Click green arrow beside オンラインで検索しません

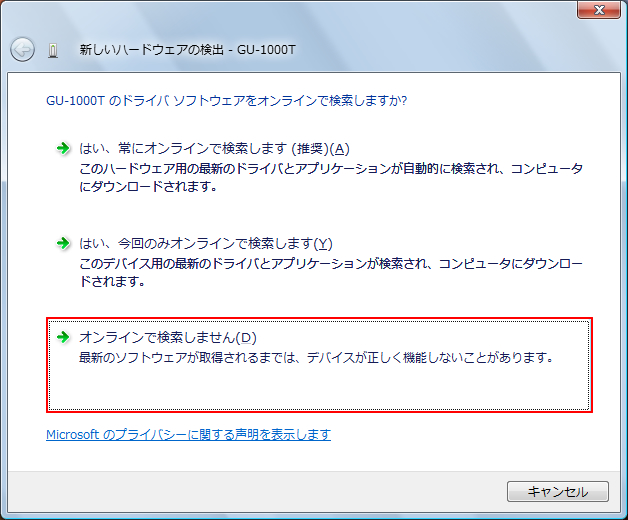63,337
